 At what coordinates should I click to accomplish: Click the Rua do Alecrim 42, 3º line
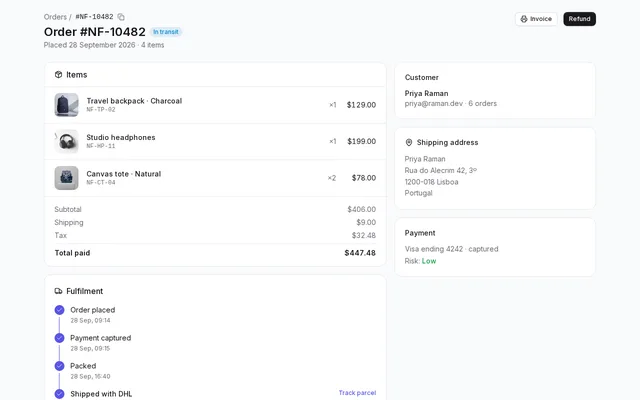pyautogui.click(x=441, y=171)
